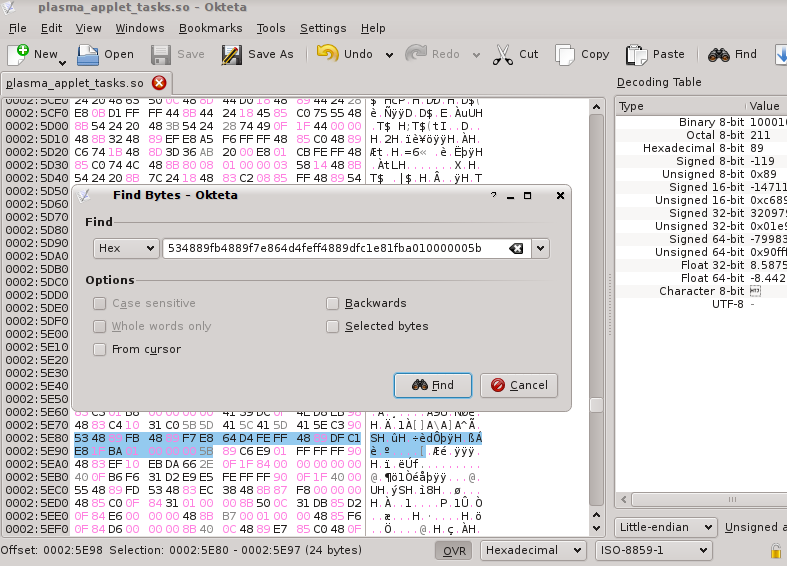Click the Signed 64-bit row
This screenshot has height=566, width=787.
pyautogui.click(x=701, y=239)
